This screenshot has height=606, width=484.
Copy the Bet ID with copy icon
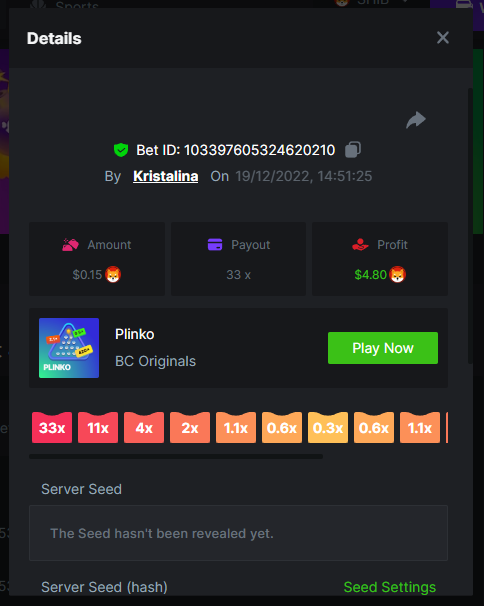[x=353, y=150]
